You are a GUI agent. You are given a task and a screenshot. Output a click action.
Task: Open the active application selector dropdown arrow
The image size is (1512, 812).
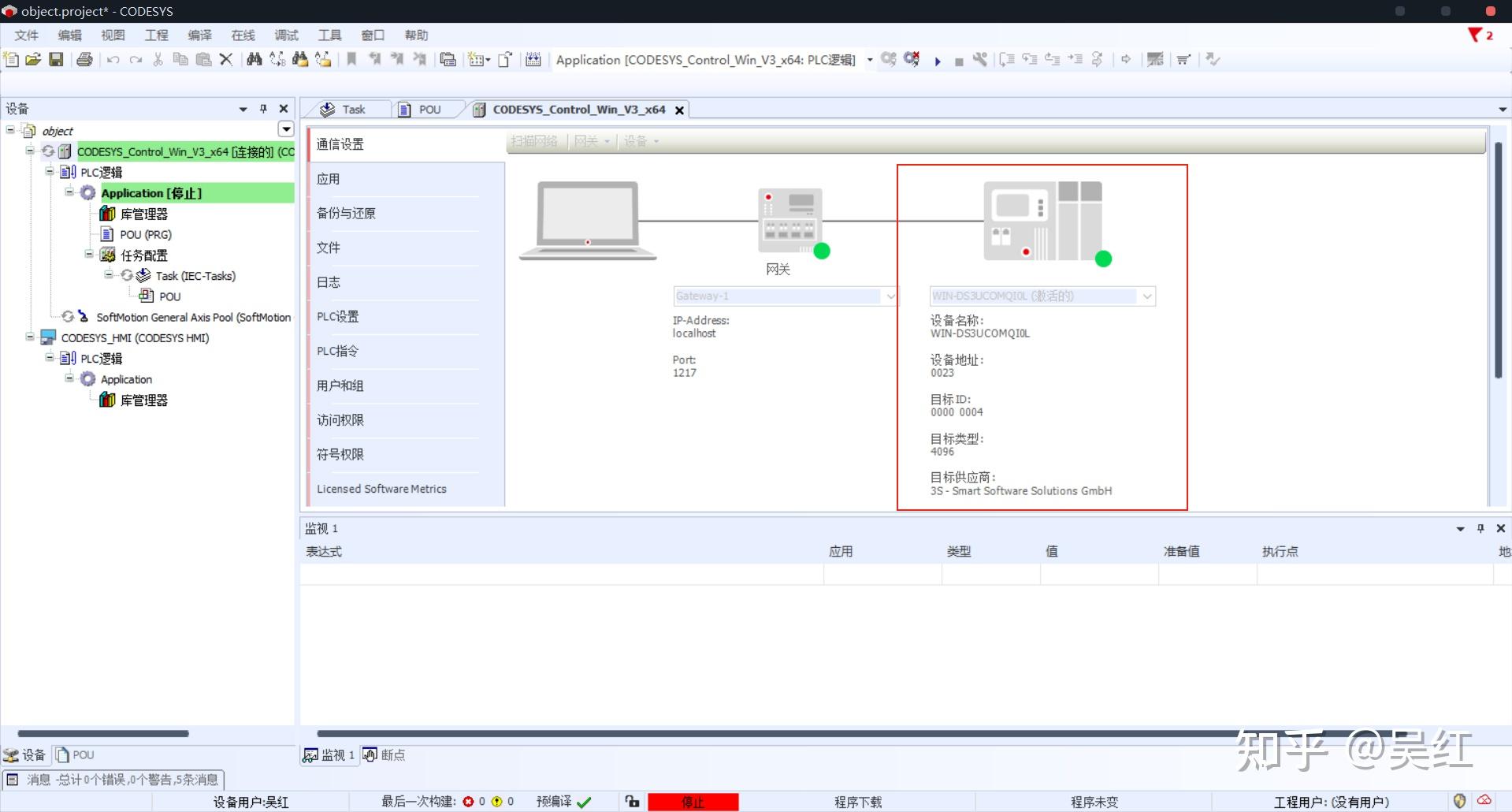[870, 60]
